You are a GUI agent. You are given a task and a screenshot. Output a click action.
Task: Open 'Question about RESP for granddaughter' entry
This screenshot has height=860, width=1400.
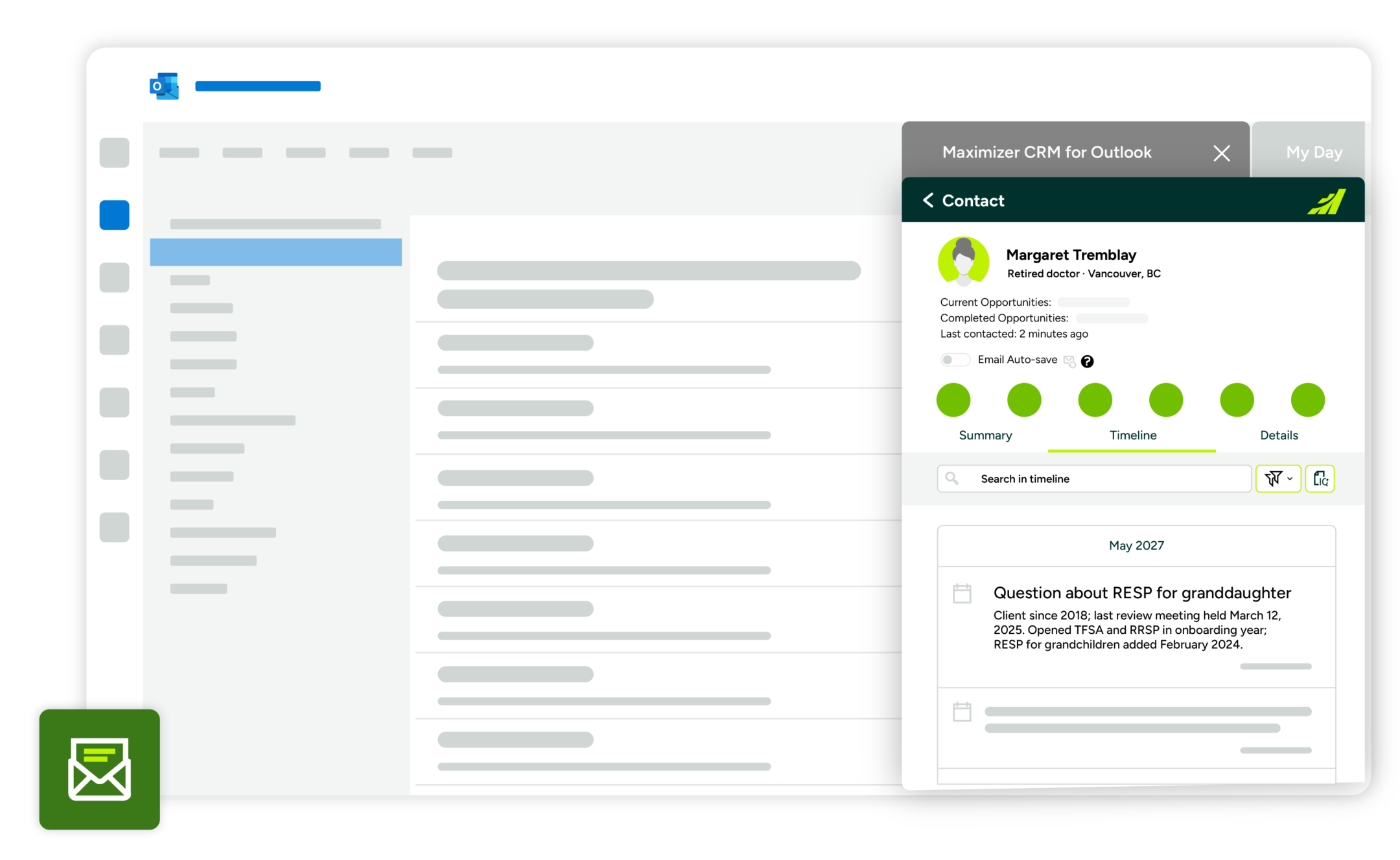(1142, 593)
